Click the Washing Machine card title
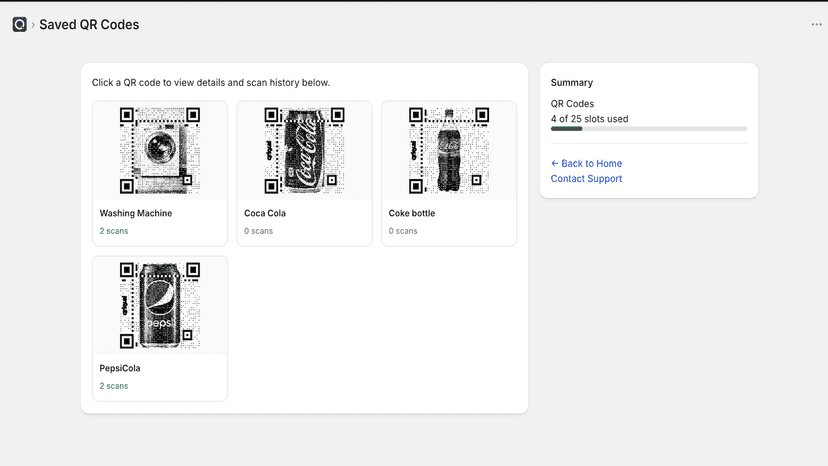Image resolution: width=828 pixels, height=466 pixels. (x=136, y=213)
